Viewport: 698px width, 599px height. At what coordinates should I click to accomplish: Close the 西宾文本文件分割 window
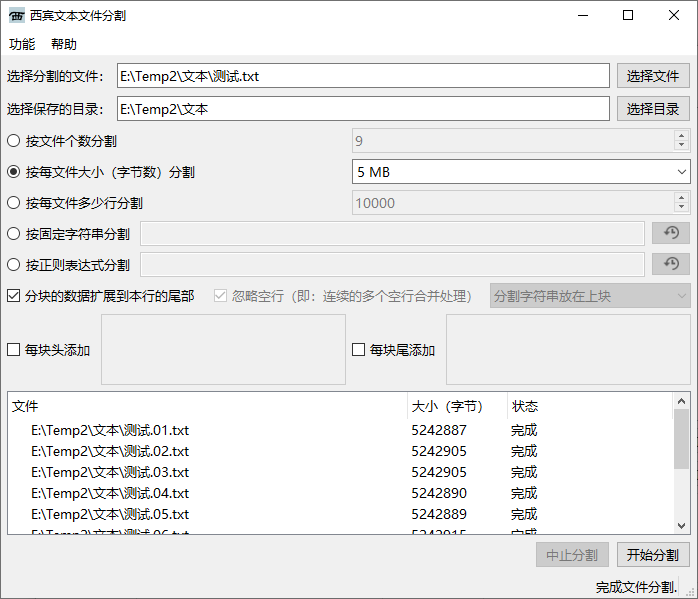674,16
